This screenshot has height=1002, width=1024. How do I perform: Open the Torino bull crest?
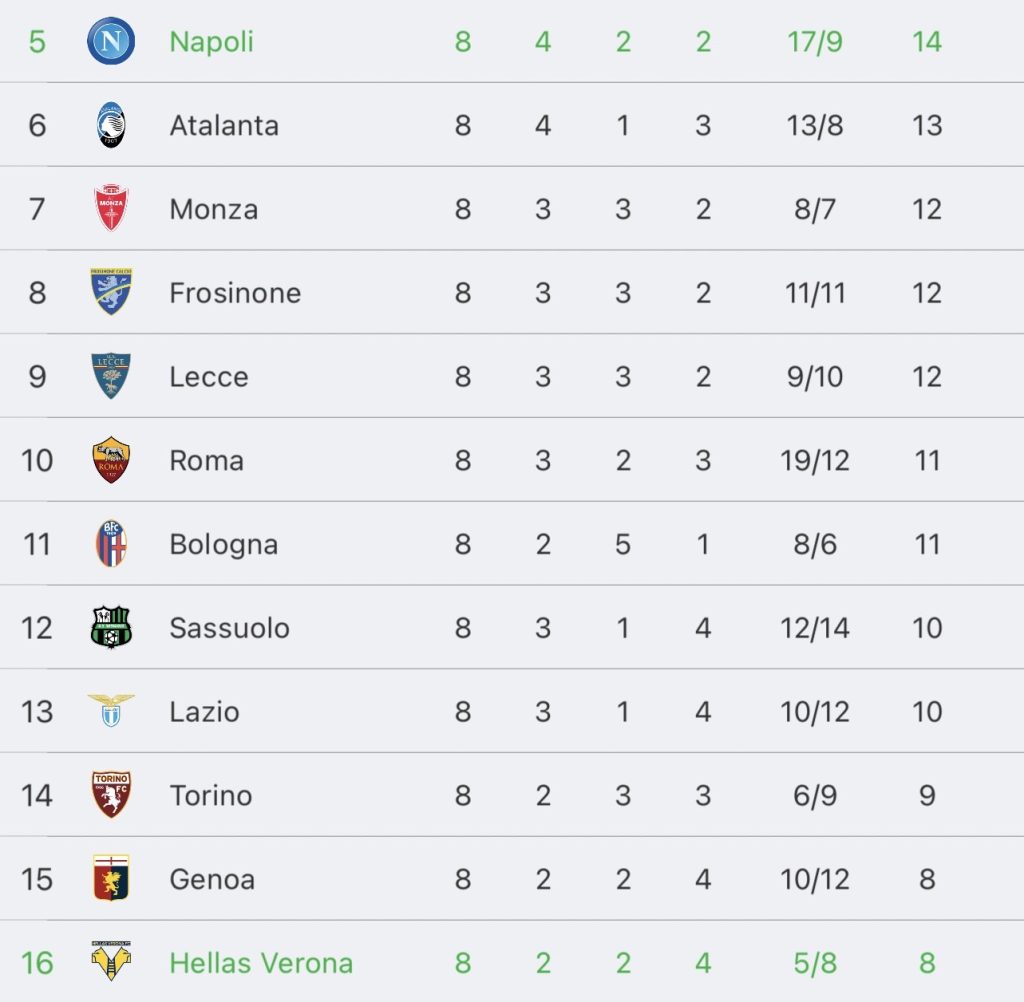111,794
